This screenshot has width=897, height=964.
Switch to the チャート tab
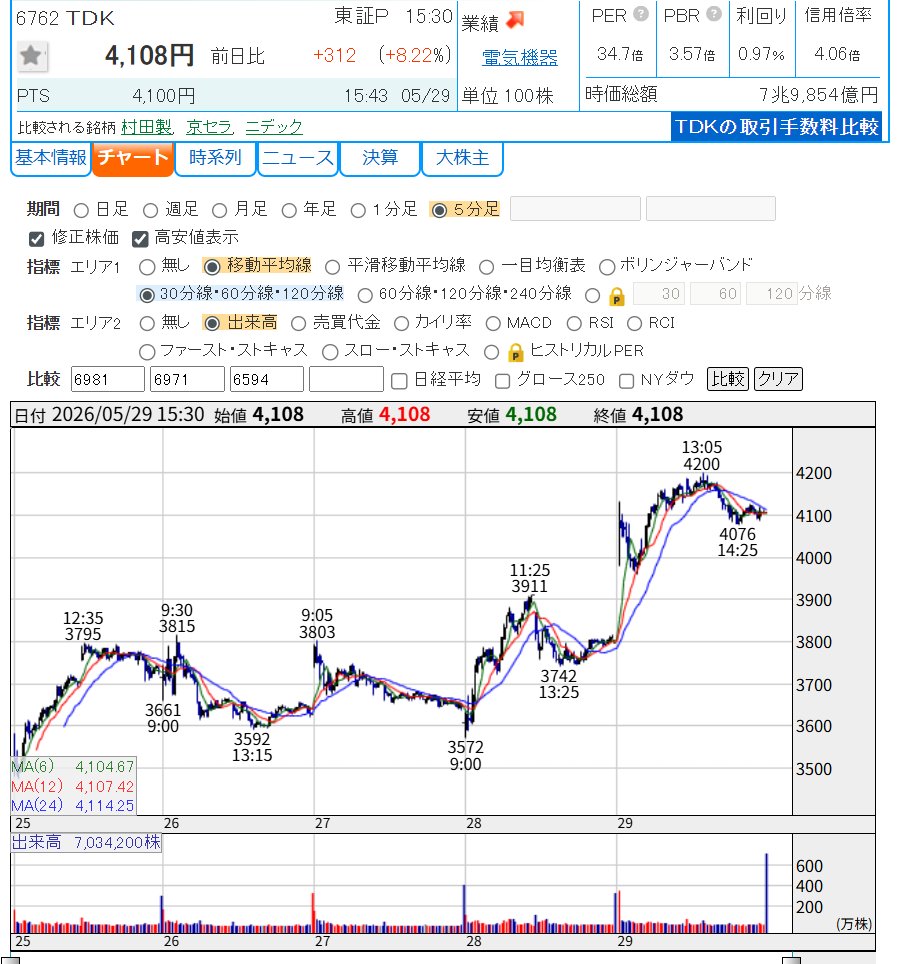point(133,158)
